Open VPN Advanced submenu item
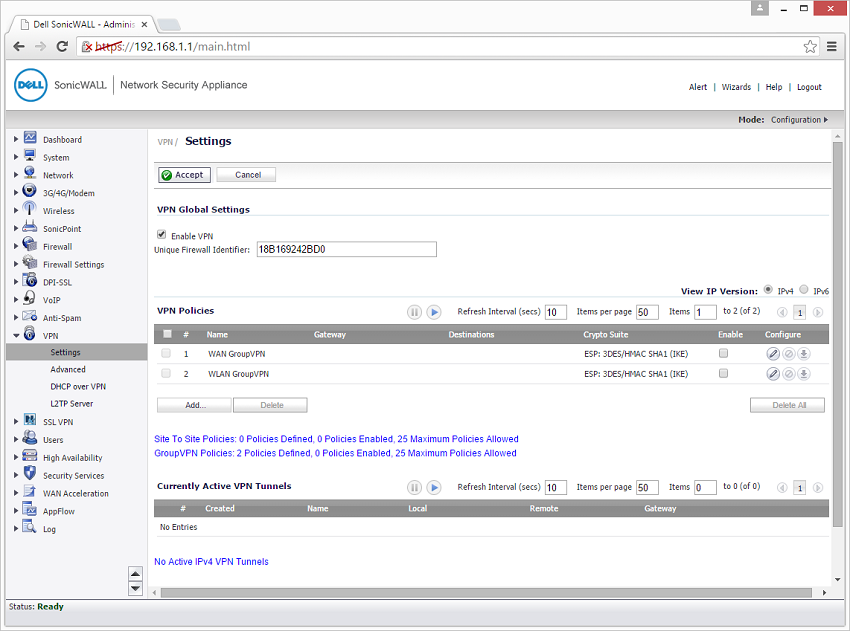 [68, 370]
